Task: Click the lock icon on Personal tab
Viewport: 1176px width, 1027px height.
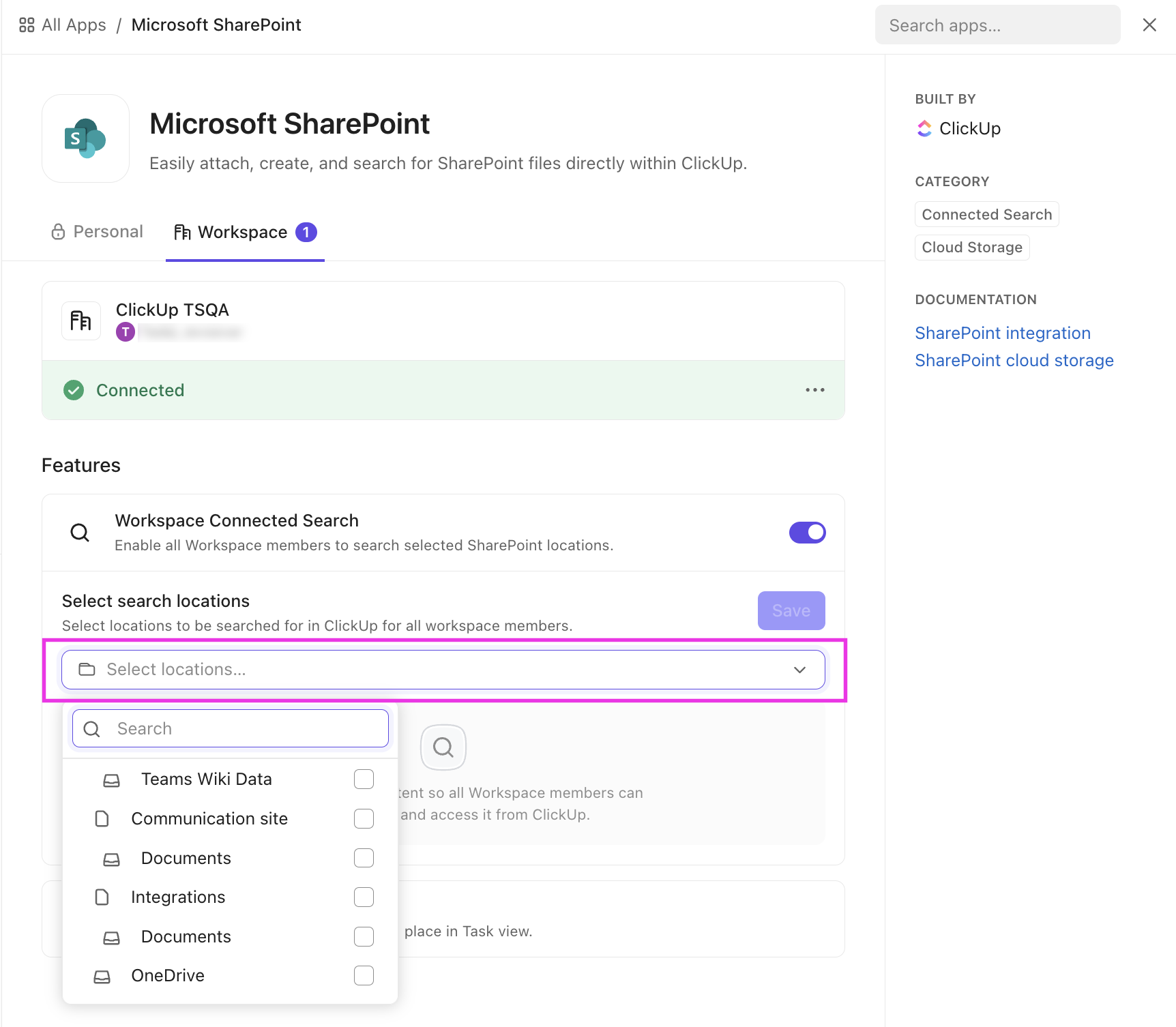Action: 58,232
